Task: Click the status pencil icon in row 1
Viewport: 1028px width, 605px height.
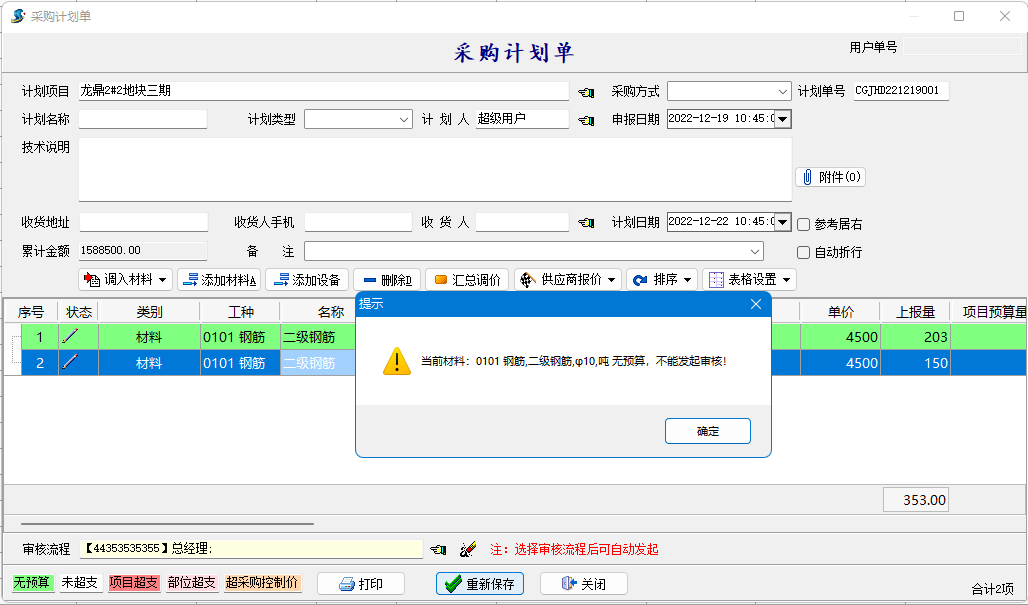Action: [70, 337]
